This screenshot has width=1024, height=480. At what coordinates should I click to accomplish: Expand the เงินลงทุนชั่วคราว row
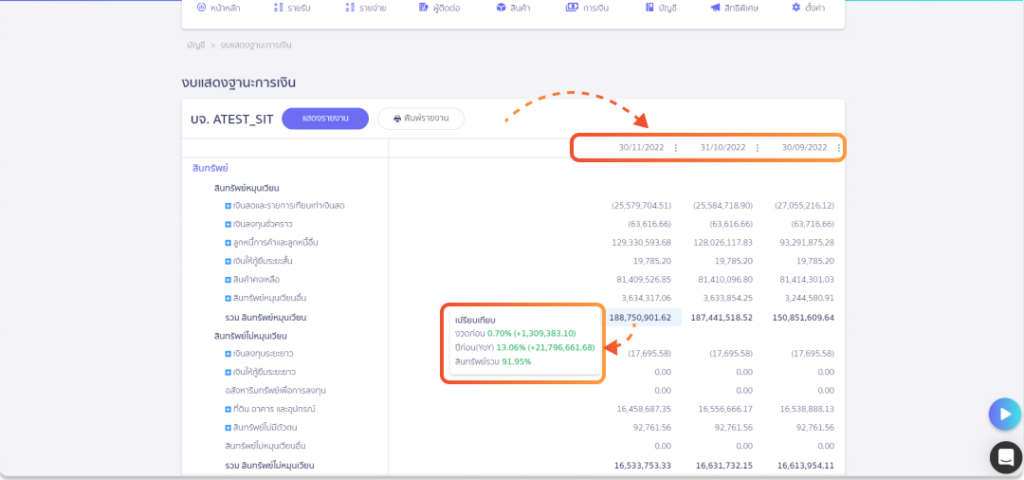click(x=228, y=224)
